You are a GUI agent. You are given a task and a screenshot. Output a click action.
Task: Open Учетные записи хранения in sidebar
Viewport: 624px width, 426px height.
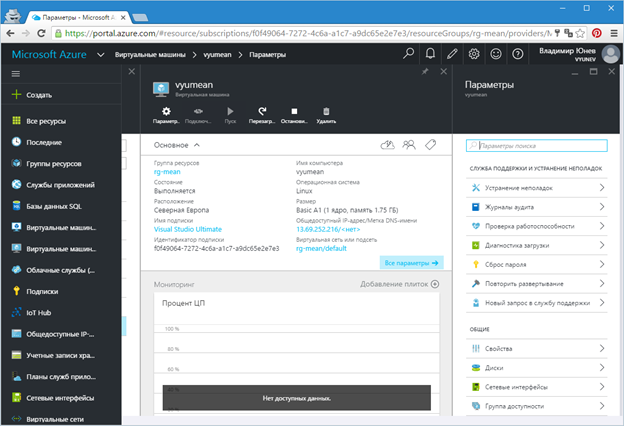(x=61, y=355)
